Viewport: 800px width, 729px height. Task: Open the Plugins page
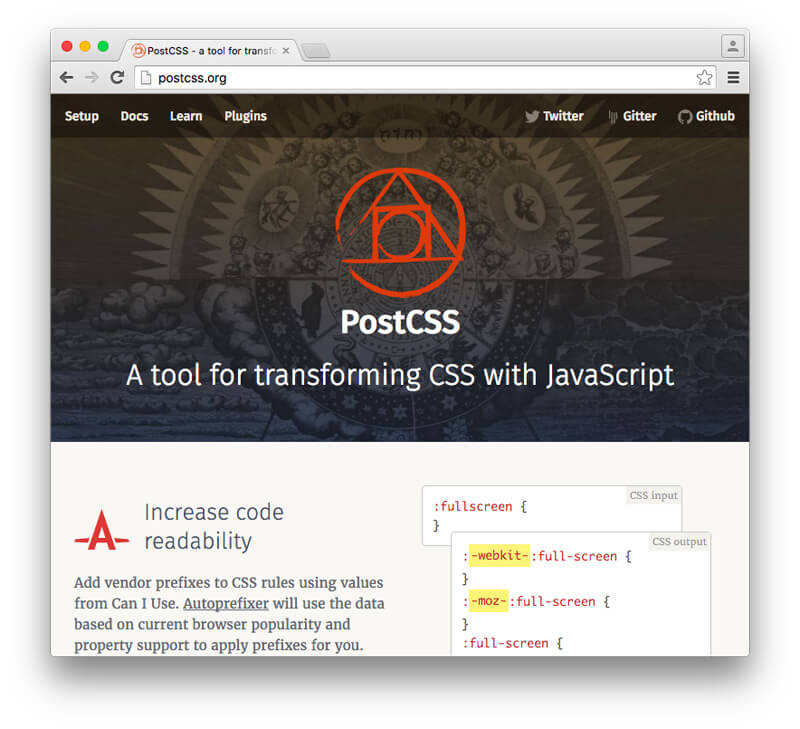(x=245, y=116)
